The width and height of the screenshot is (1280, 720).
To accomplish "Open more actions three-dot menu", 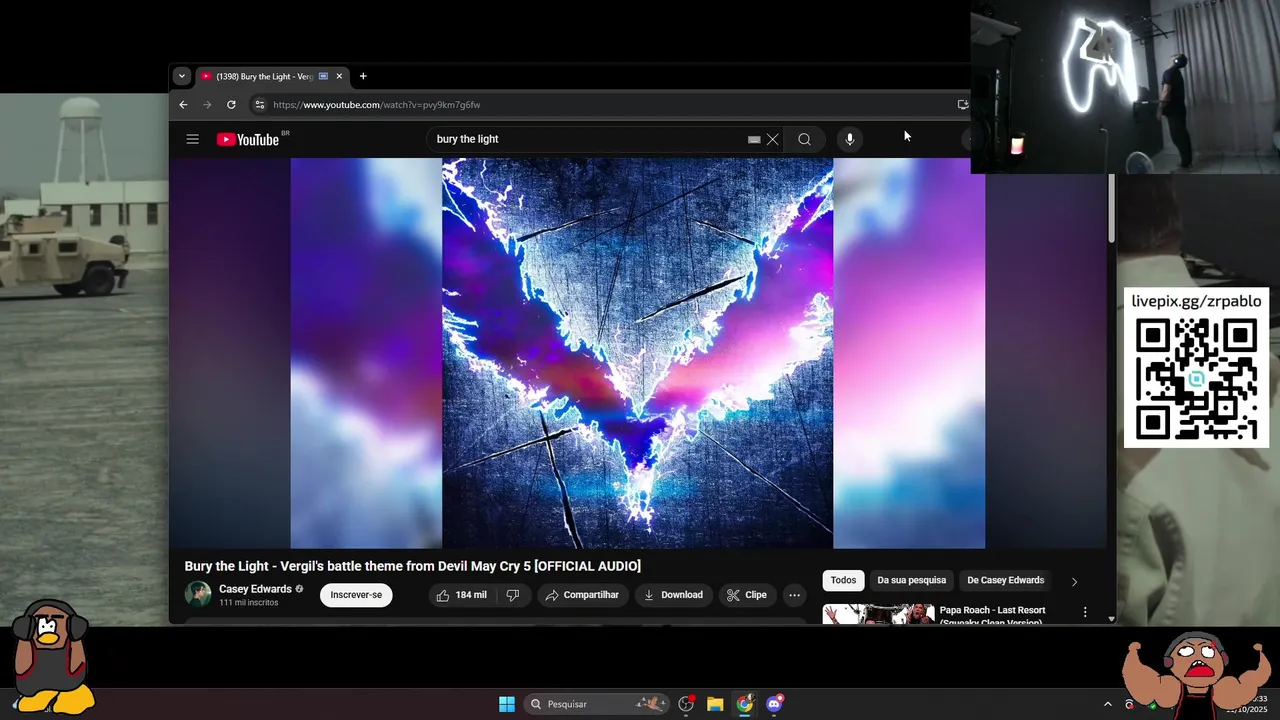I will tap(794, 595).
